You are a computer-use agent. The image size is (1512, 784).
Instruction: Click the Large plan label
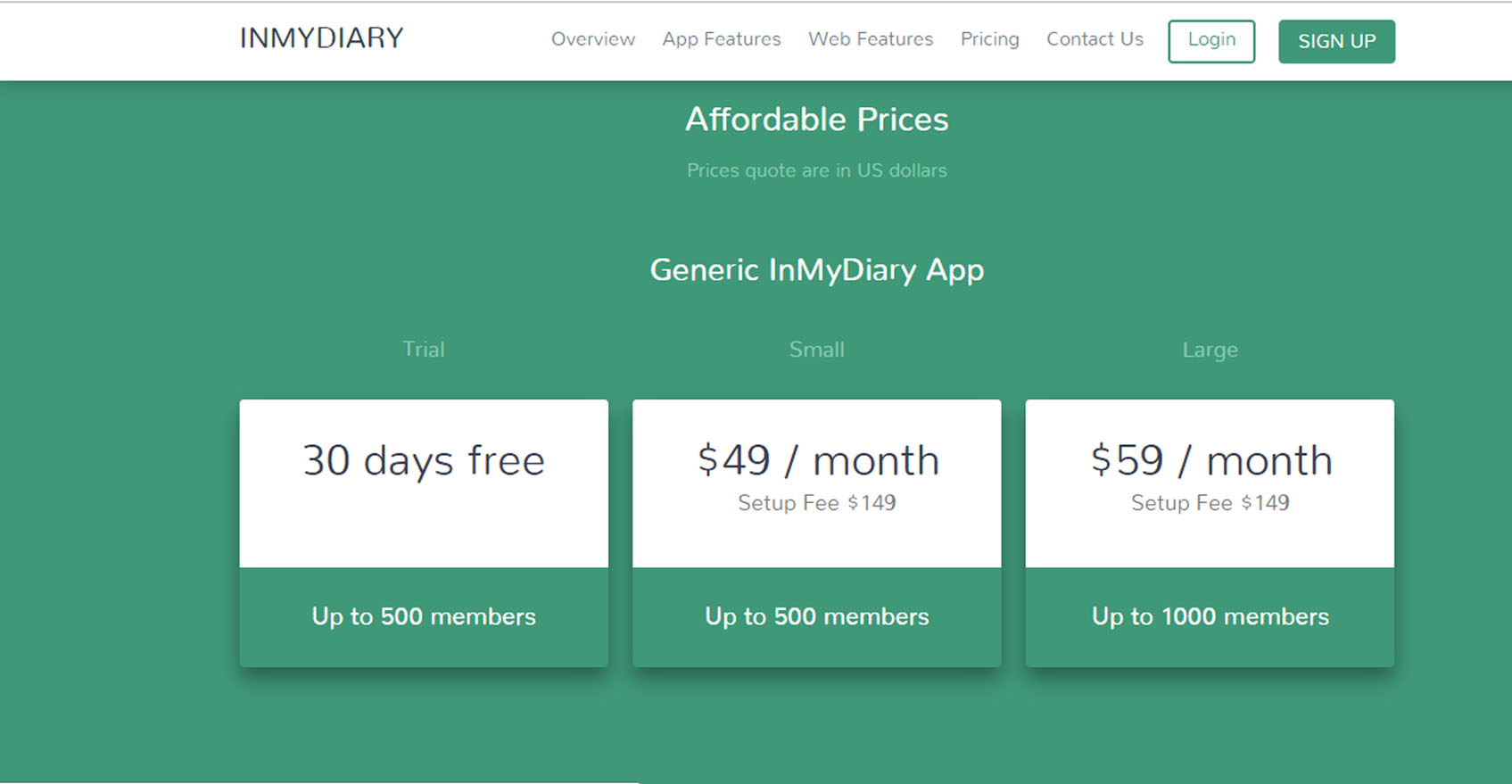(1210, 350)
